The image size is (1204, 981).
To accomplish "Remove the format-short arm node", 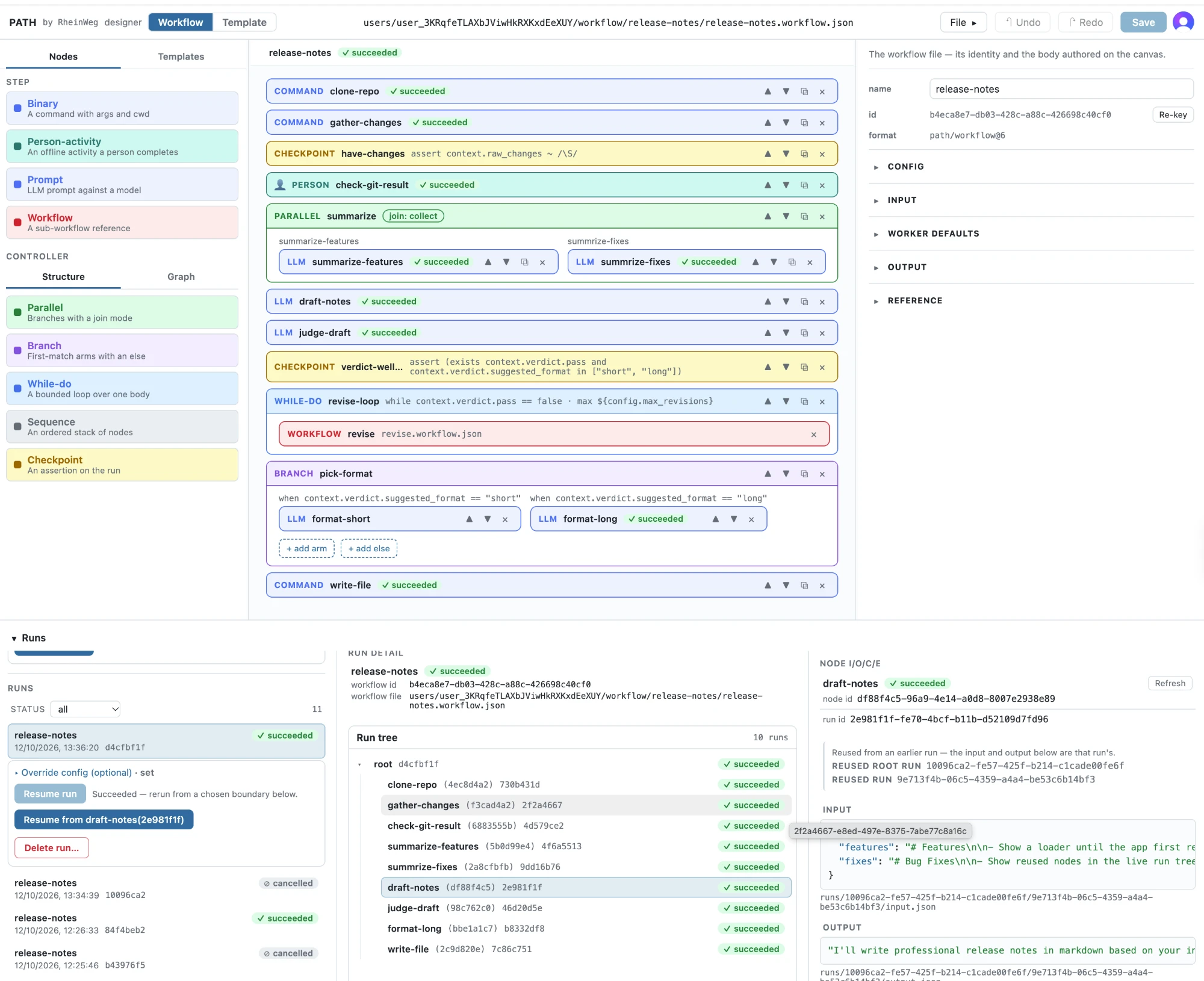I will pos(505,519).
